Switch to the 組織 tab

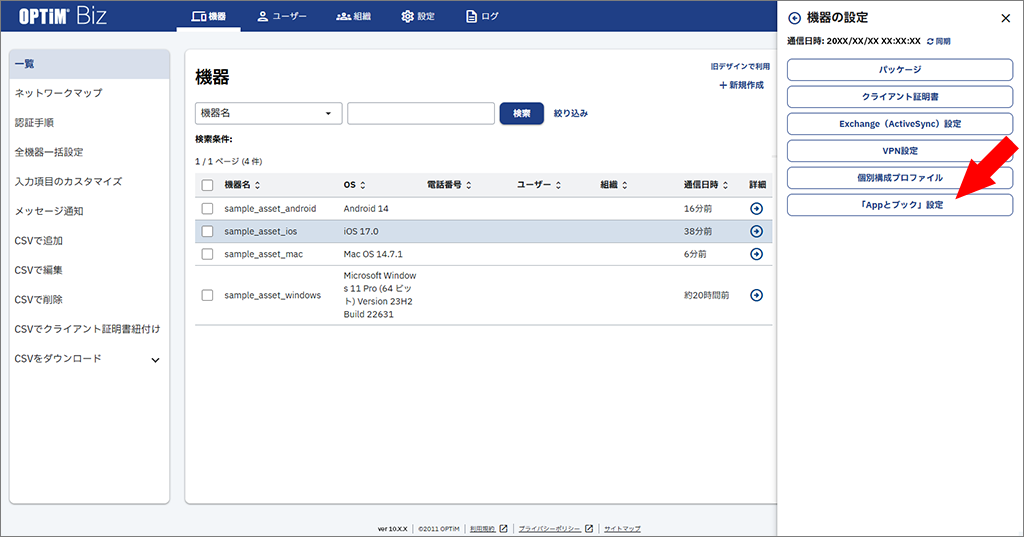[x=353, y=16]
